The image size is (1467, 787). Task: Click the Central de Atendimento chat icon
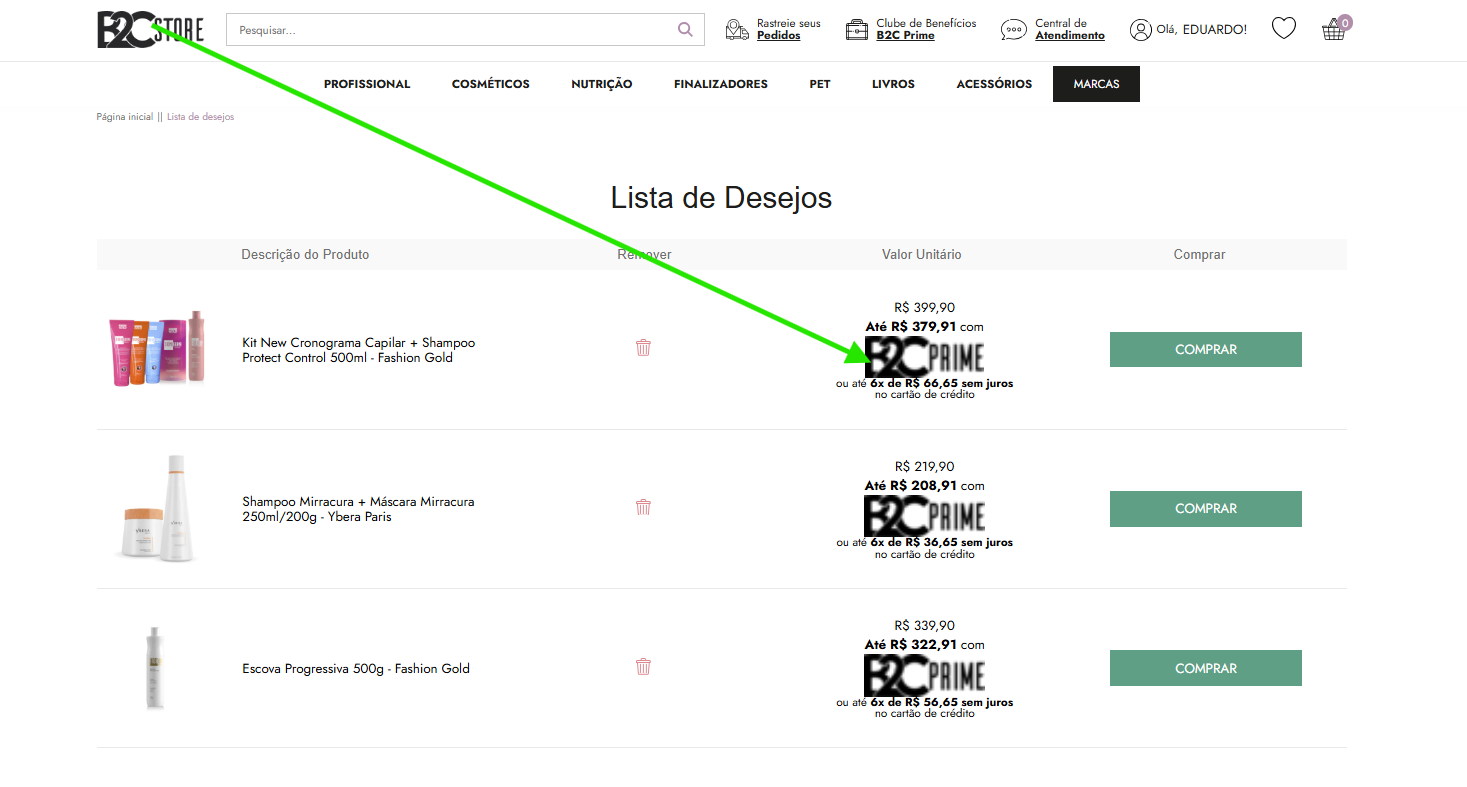(1013, 30)
